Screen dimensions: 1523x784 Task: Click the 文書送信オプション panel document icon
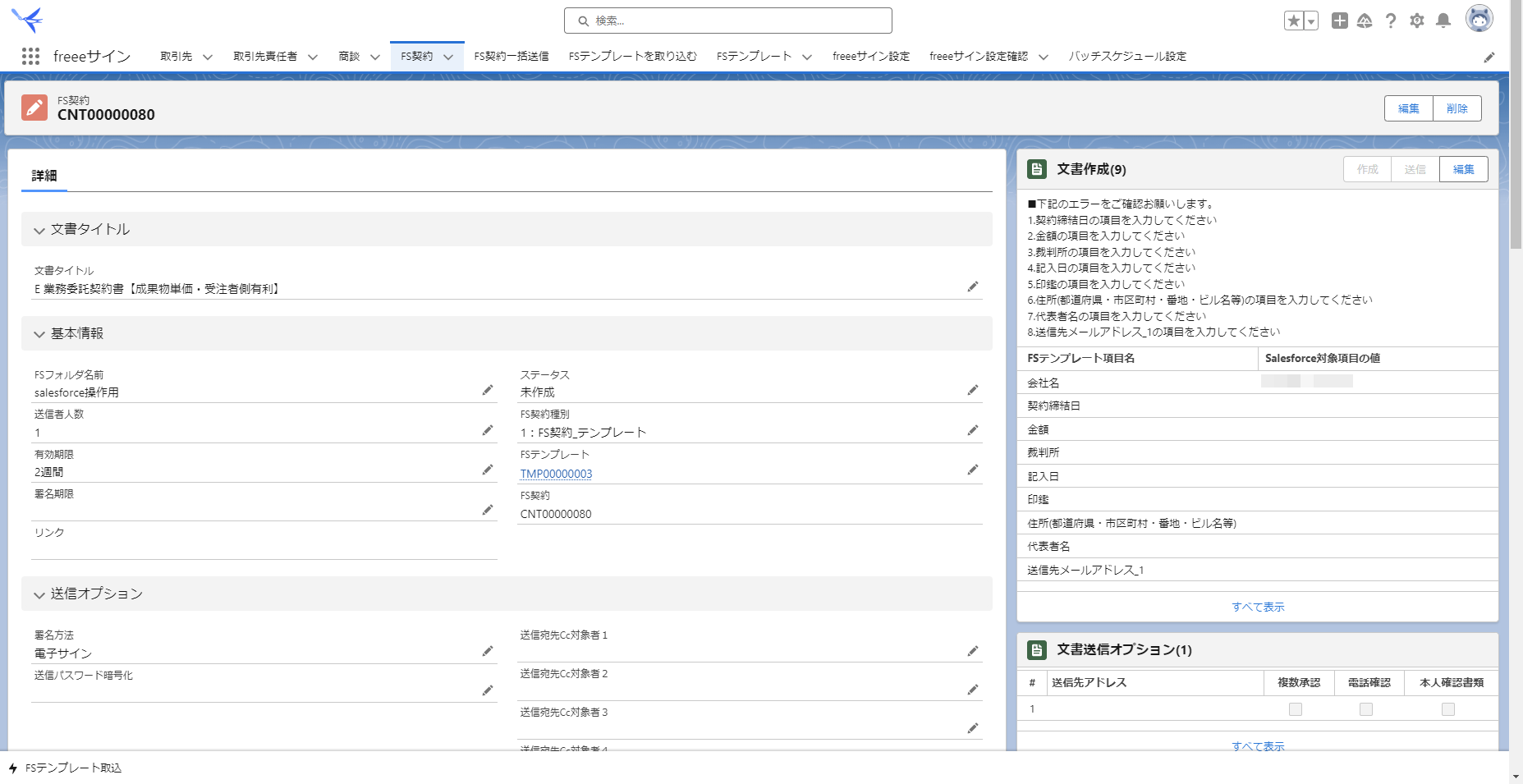coord(1037,650)
